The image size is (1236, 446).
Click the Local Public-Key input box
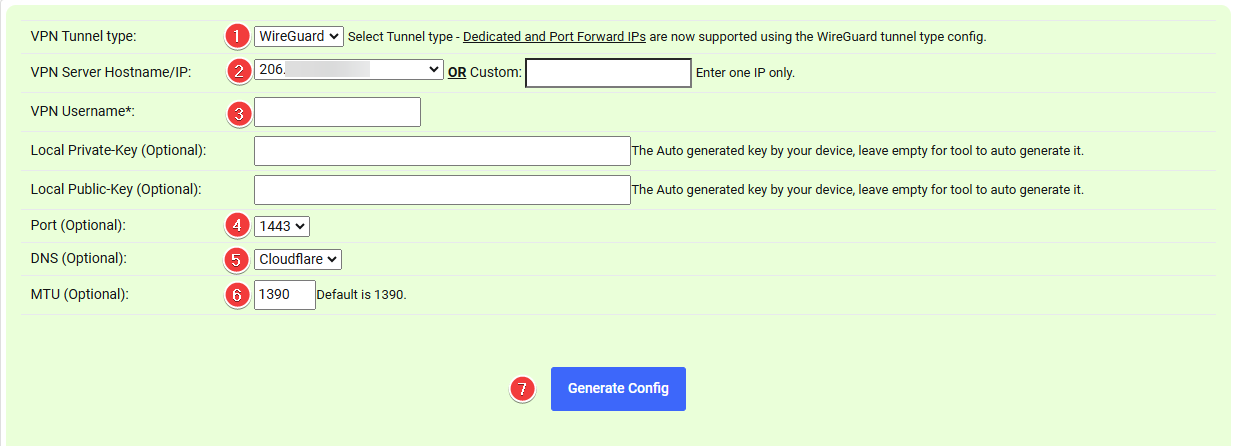point(442,189)
